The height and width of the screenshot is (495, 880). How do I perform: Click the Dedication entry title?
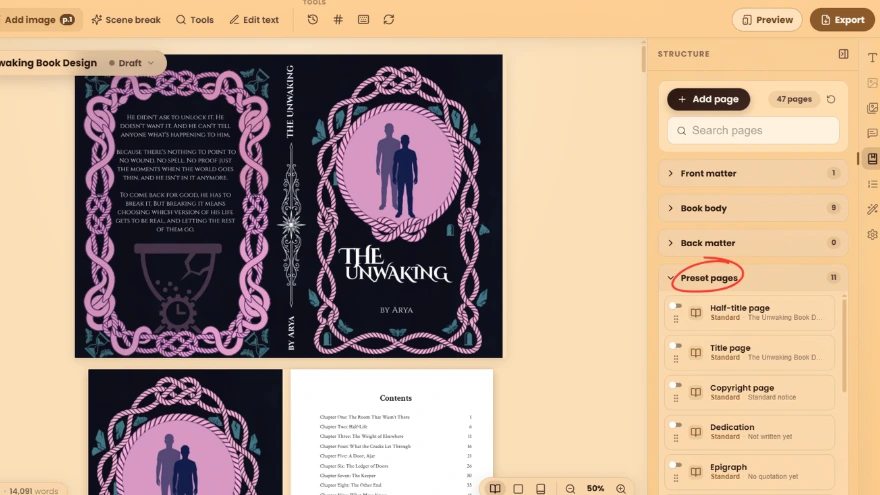(x=732, y=427)
